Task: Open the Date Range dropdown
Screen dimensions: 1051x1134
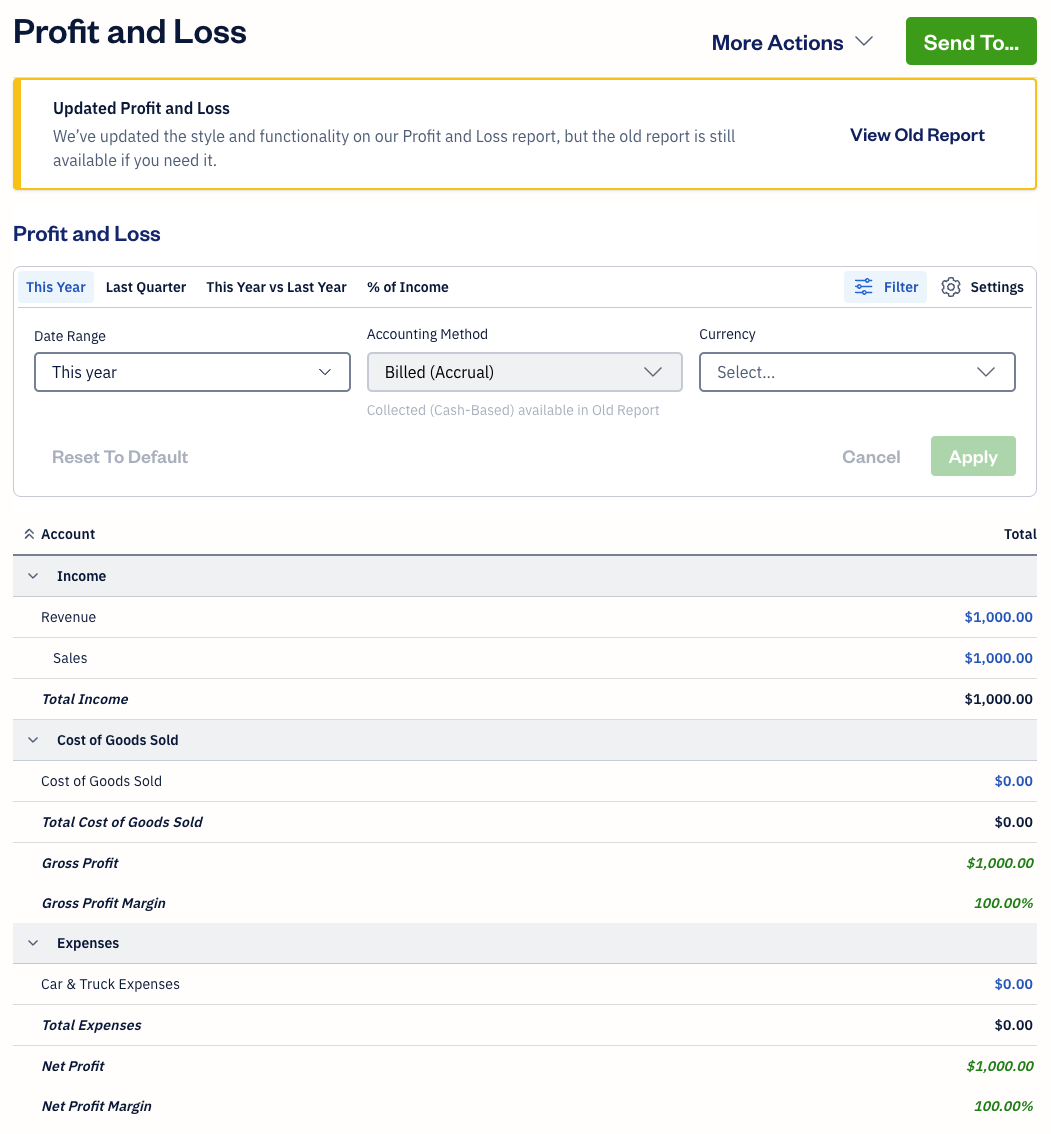Action: click(x=192, y=372)
